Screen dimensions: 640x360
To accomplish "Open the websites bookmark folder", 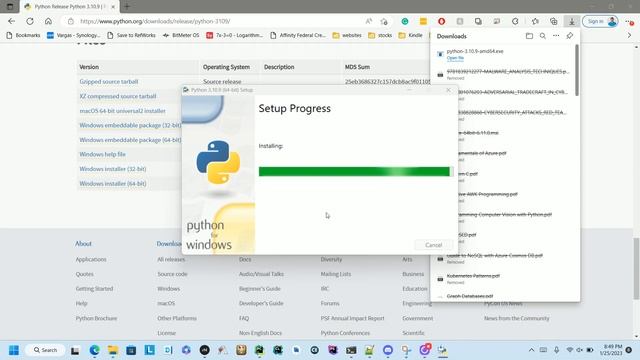I will 347,36.
